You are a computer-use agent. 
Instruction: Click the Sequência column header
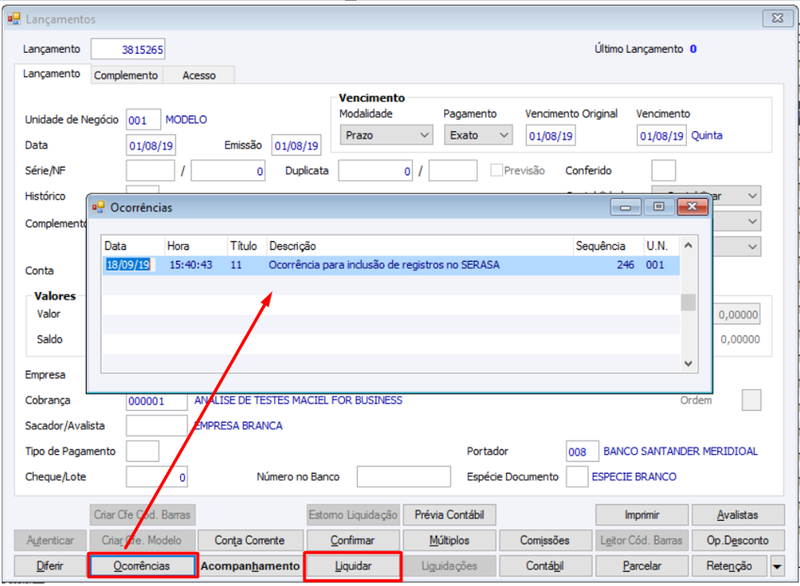(609, 246)
